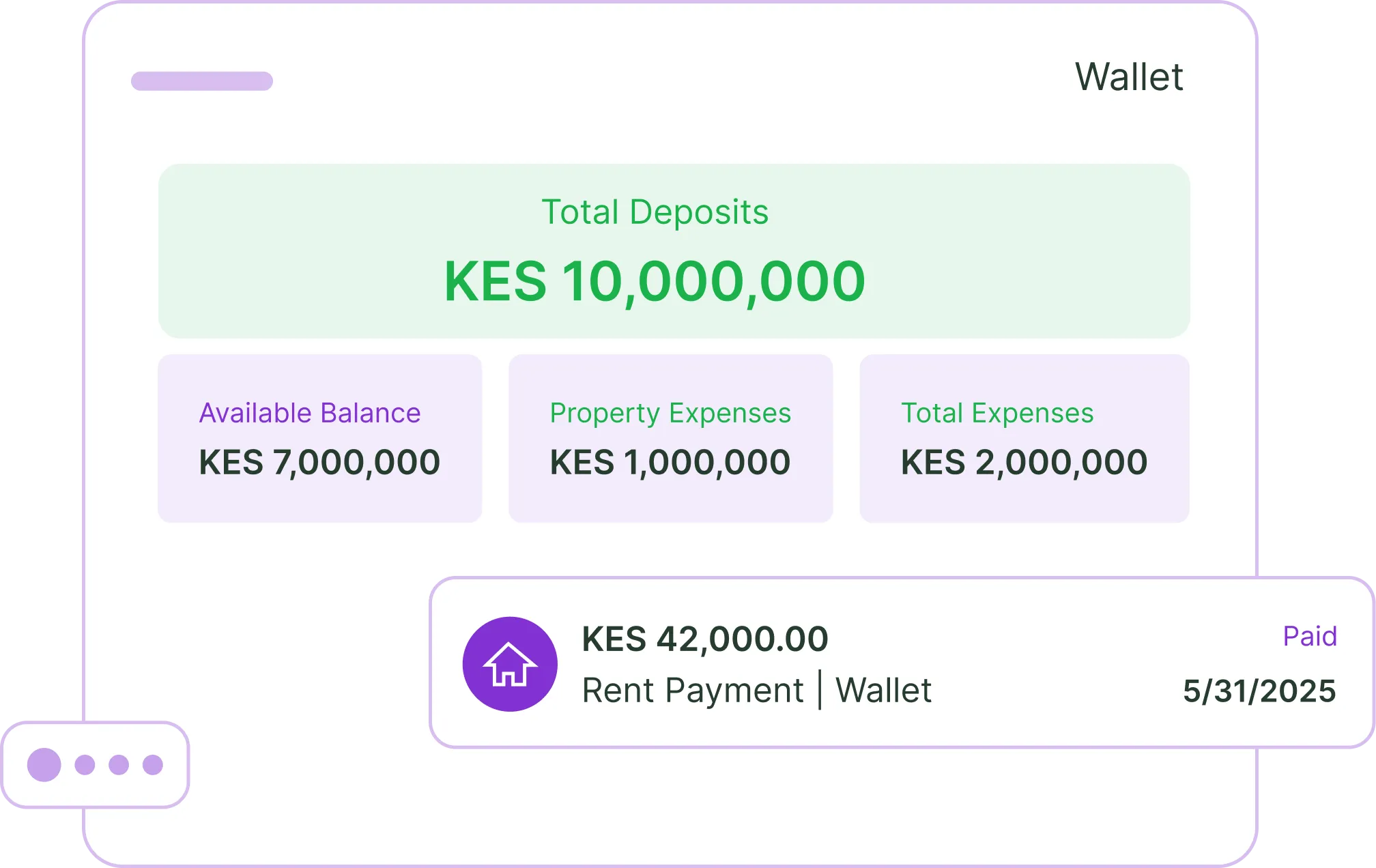Select the Rent Payment label
The width and height of the screenshot is (1376, 868).
tap(693, 691)
